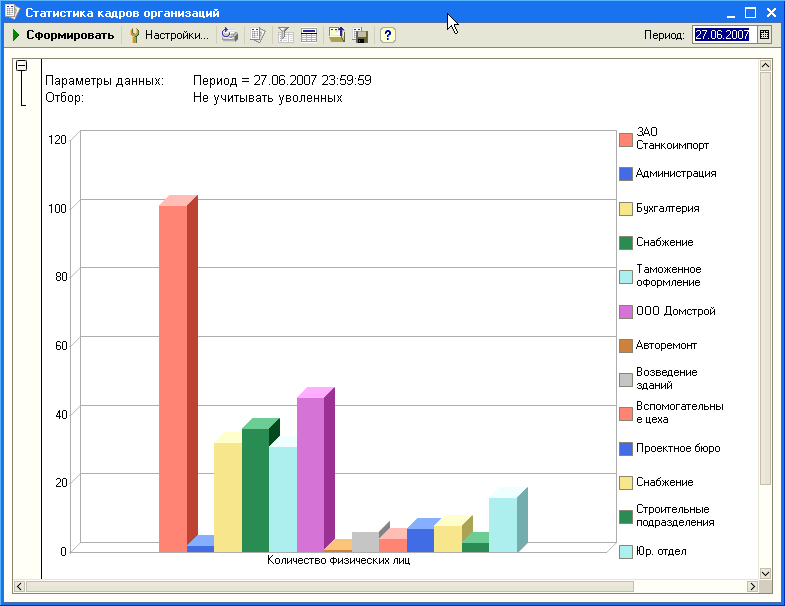Open the Настройки... settings dialog
Viewport: 785px width, 606px height.
169,35
